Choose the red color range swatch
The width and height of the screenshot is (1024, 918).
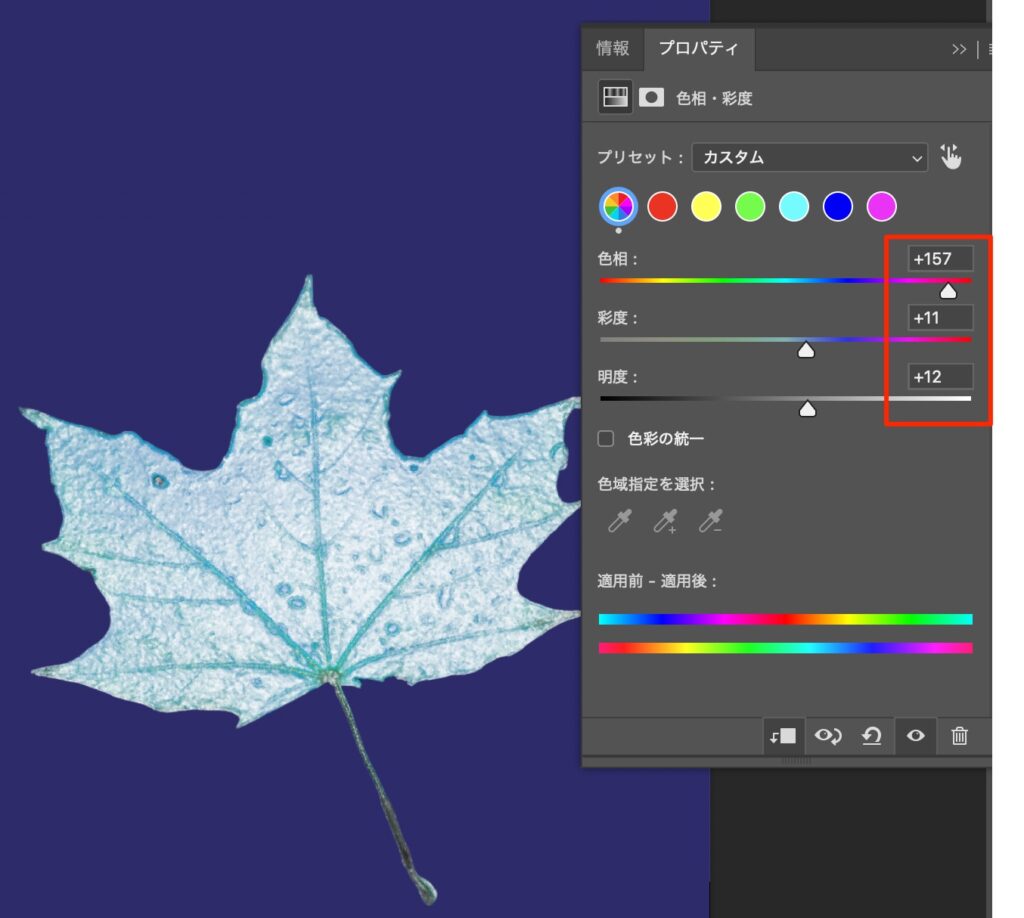[x=662, y=207]
